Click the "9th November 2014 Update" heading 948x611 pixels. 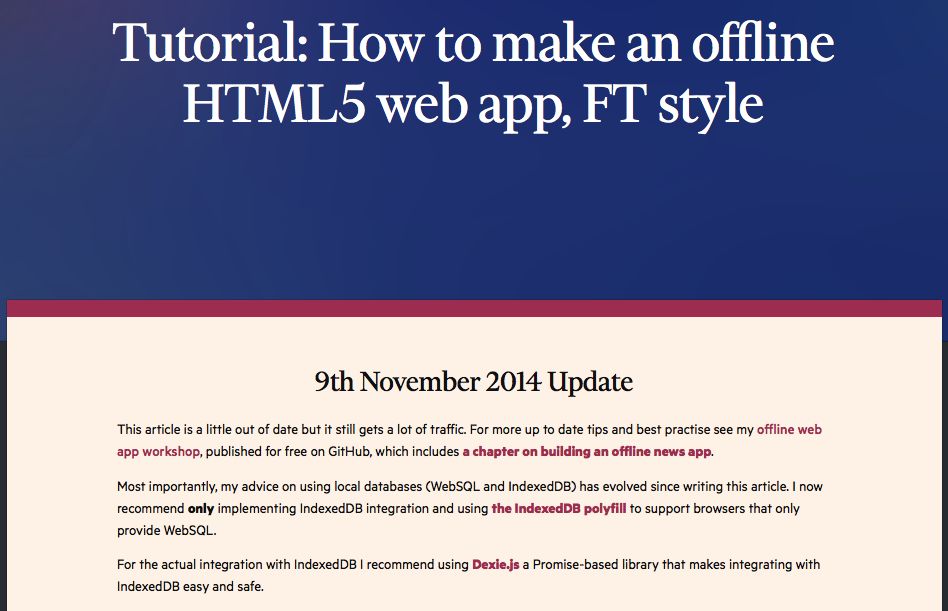(473, 382)
